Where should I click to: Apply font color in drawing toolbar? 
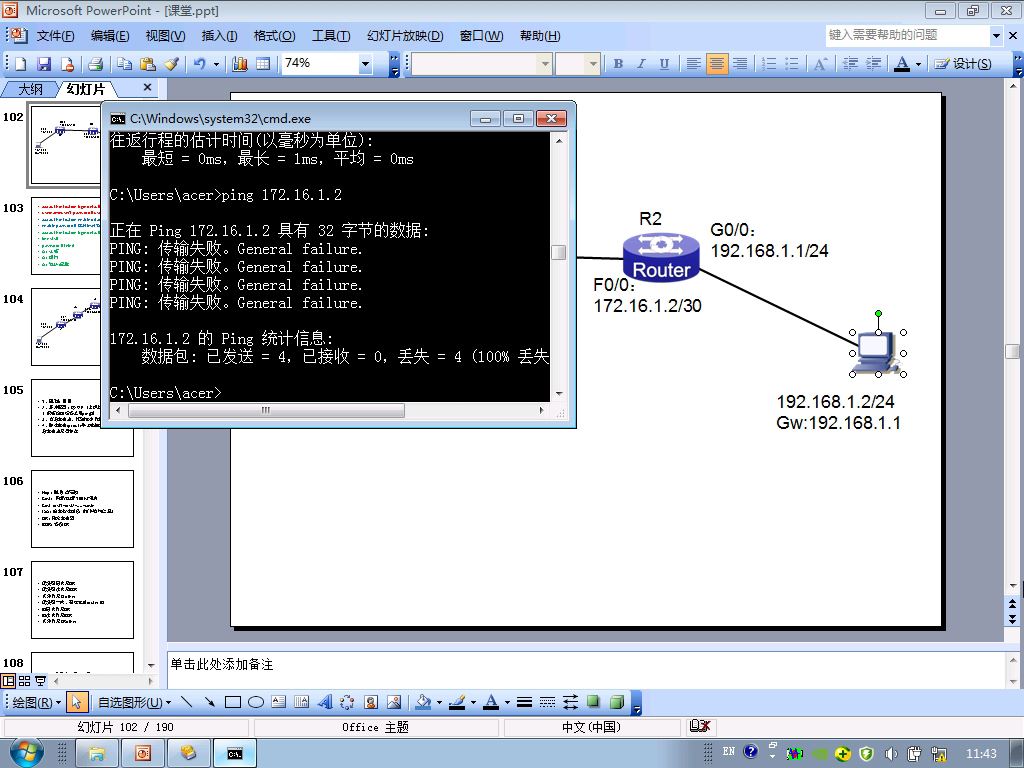[x=491, y=702]
